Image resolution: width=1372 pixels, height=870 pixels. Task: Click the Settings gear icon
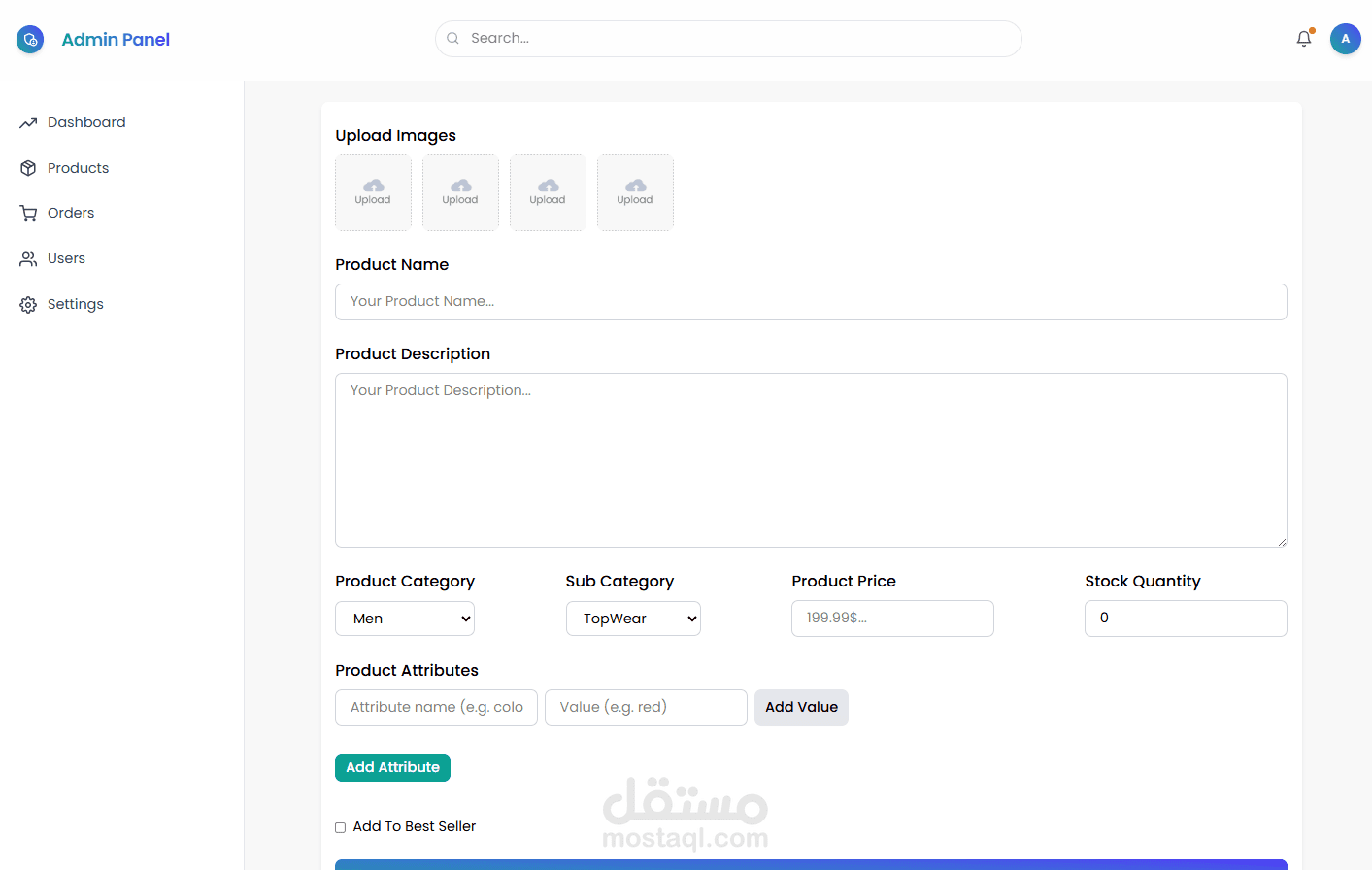[28, 305]
